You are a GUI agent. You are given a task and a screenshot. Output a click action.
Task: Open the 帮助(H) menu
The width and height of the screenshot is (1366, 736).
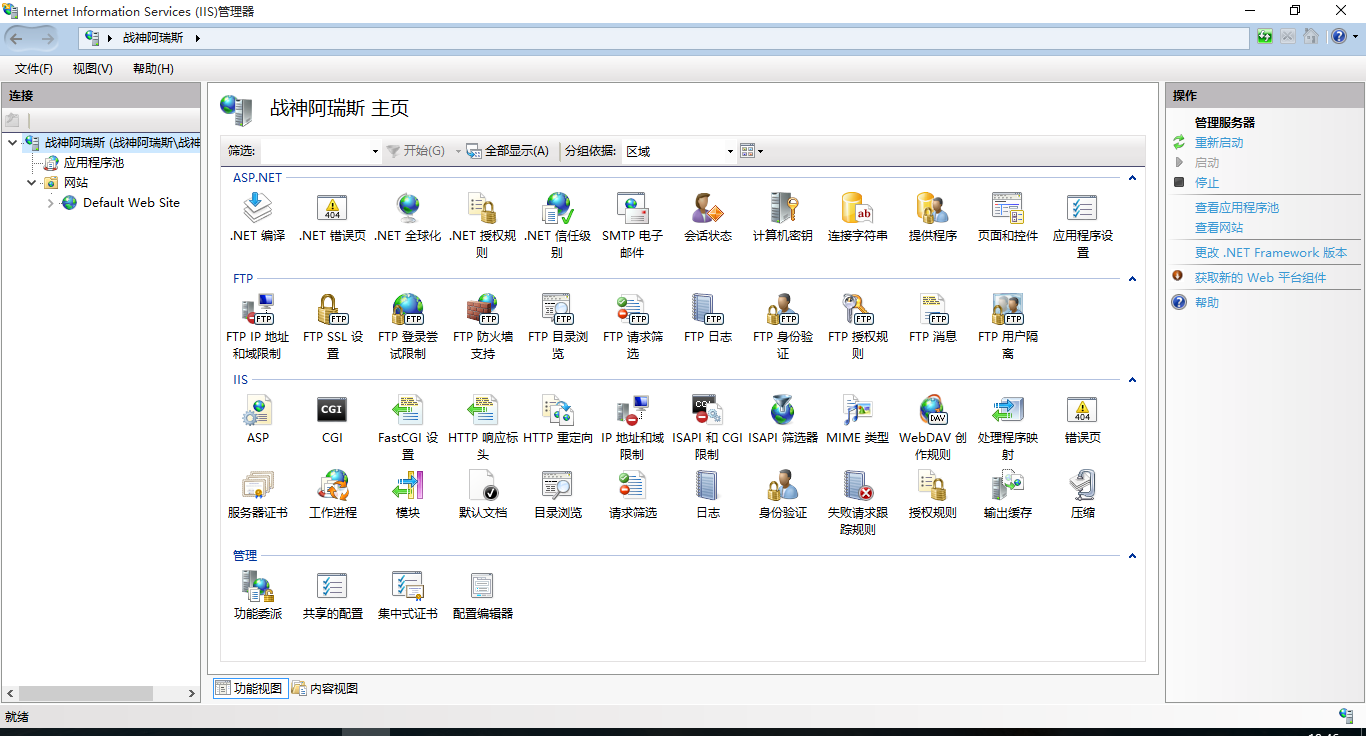point(153,69)
